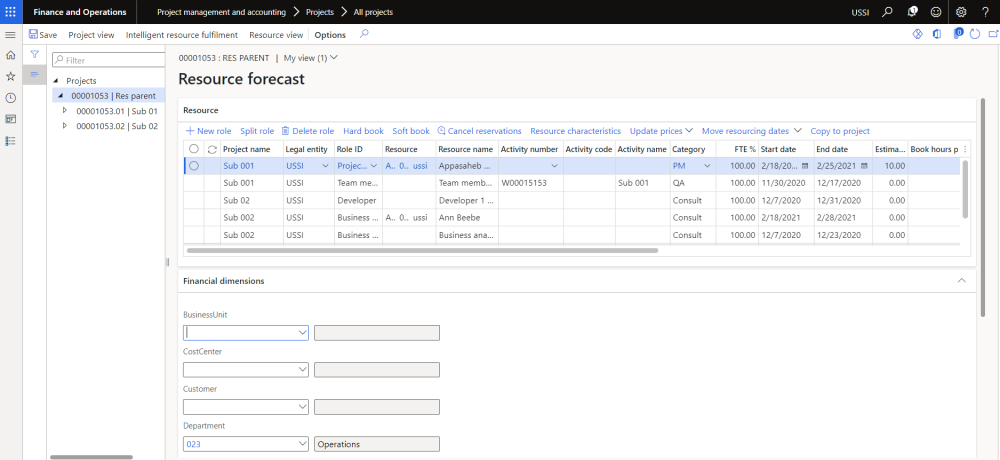
Task: Click the filter funnel icon
Action: pos(34,54)
